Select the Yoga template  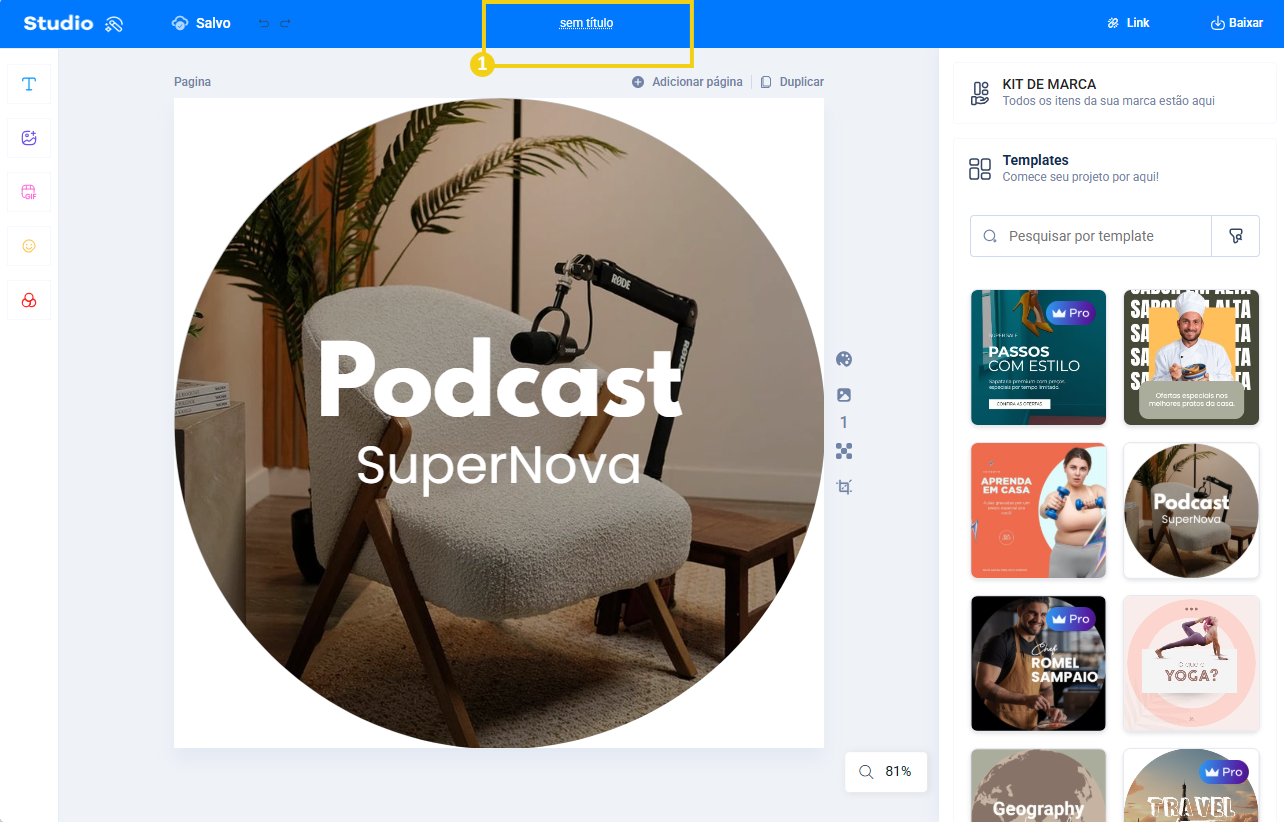[x=1191, y=664]
